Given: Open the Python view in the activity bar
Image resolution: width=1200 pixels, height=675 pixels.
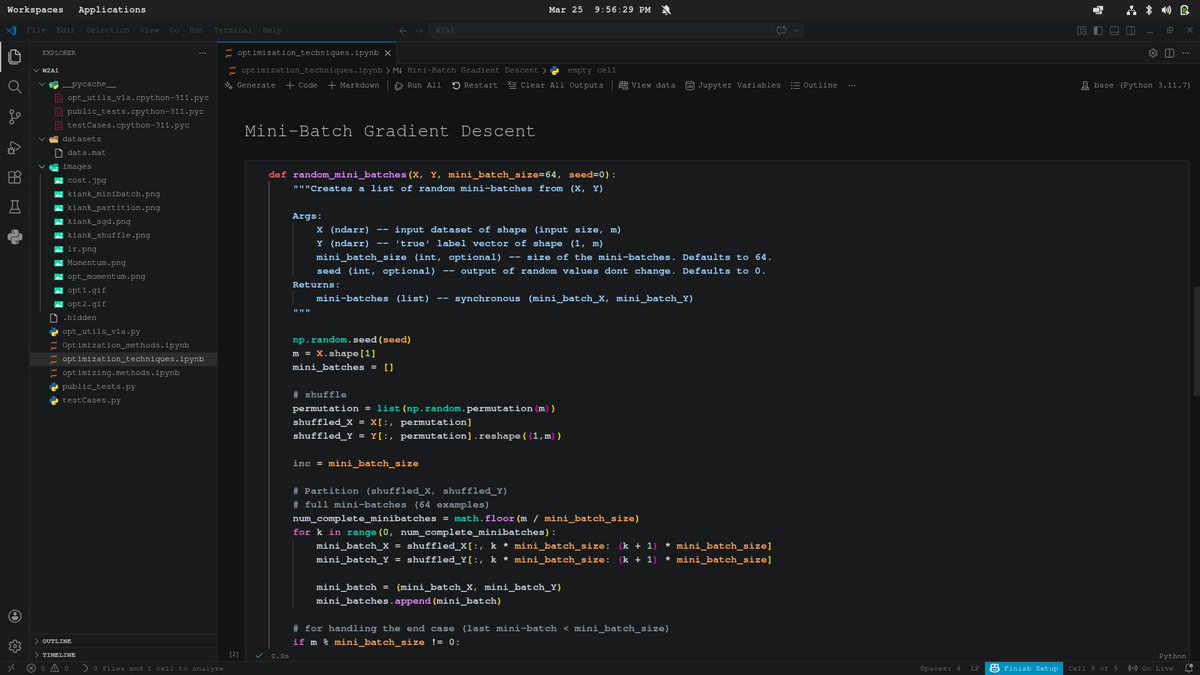Looking at the screenshot, I should pyautogui.click(x=14, y=237).
